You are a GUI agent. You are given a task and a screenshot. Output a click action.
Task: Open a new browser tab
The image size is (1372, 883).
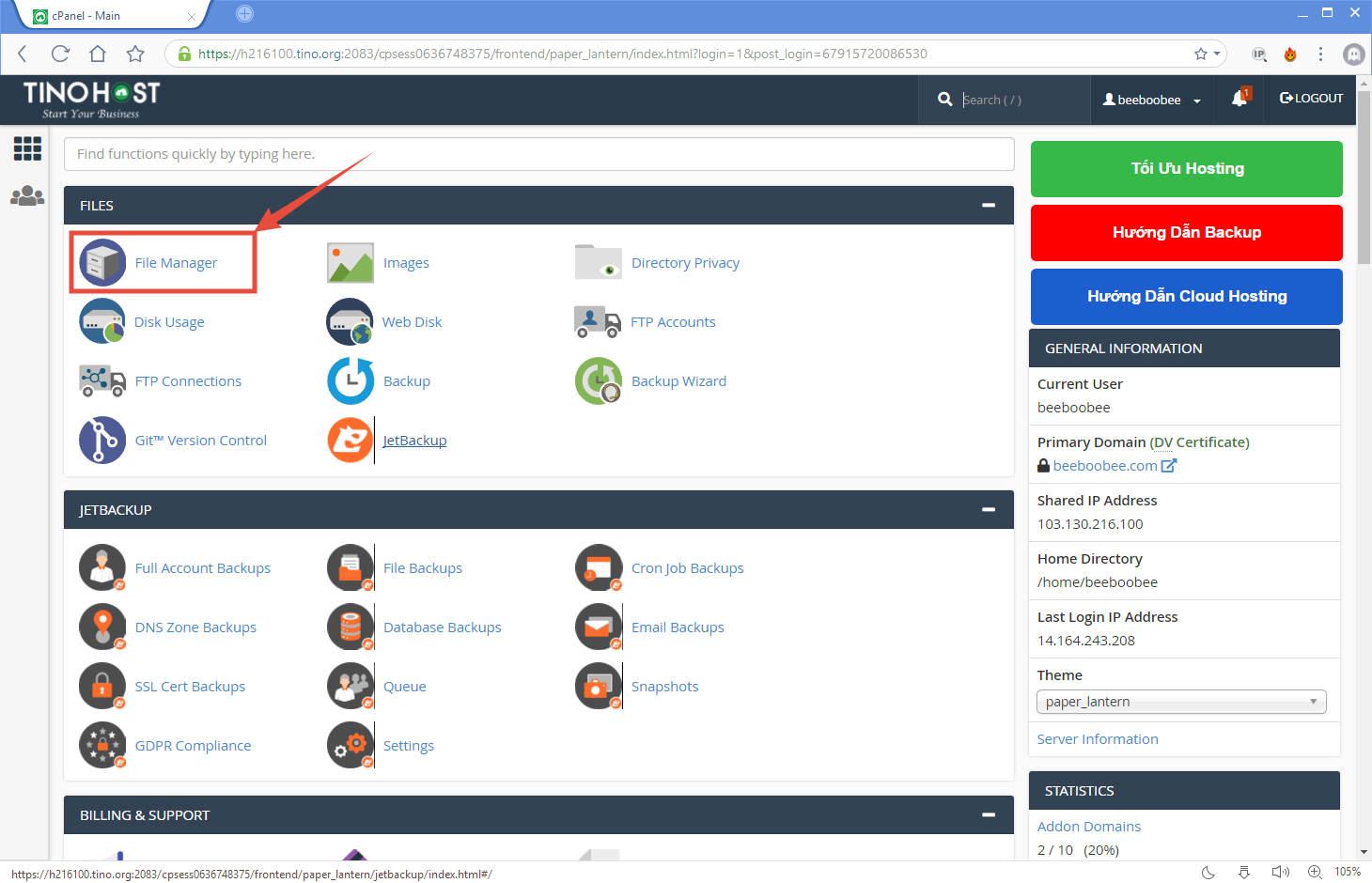[244, 13]
